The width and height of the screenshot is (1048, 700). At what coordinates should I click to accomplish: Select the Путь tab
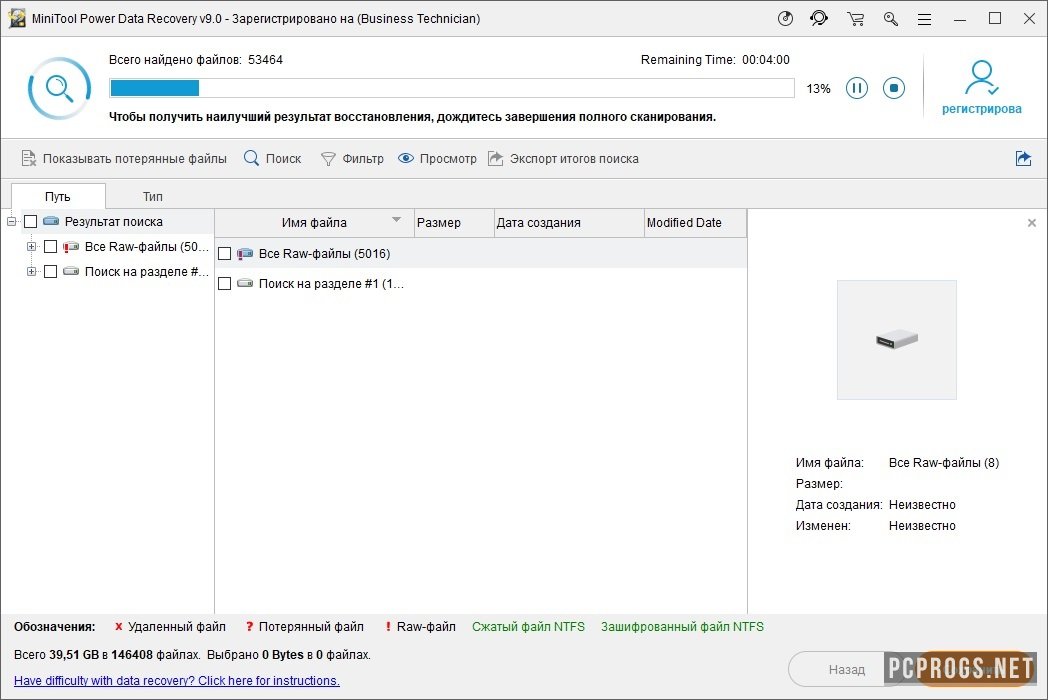(x=58, y=196)
